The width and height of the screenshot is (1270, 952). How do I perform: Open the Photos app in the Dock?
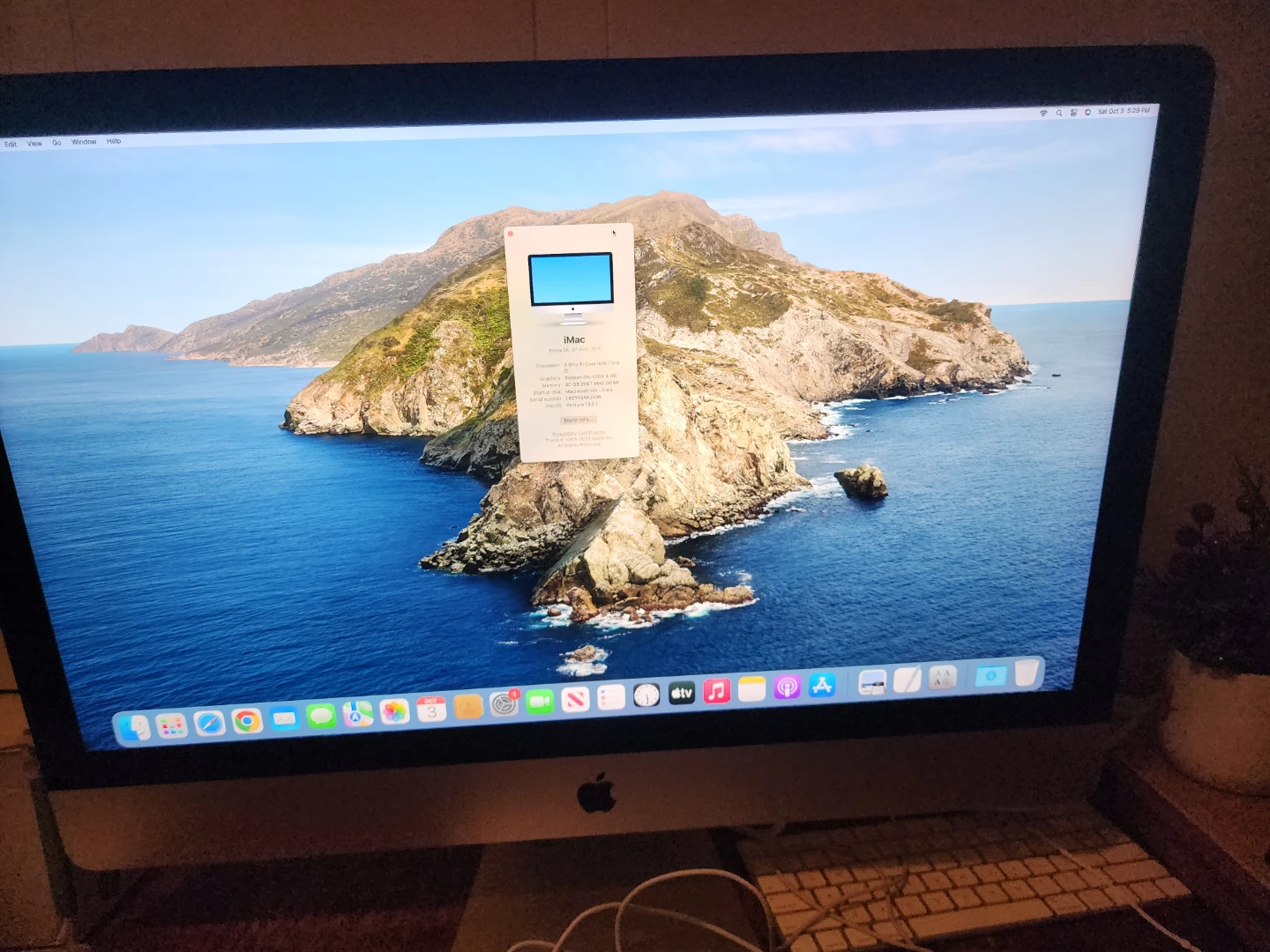pos(394,711)
